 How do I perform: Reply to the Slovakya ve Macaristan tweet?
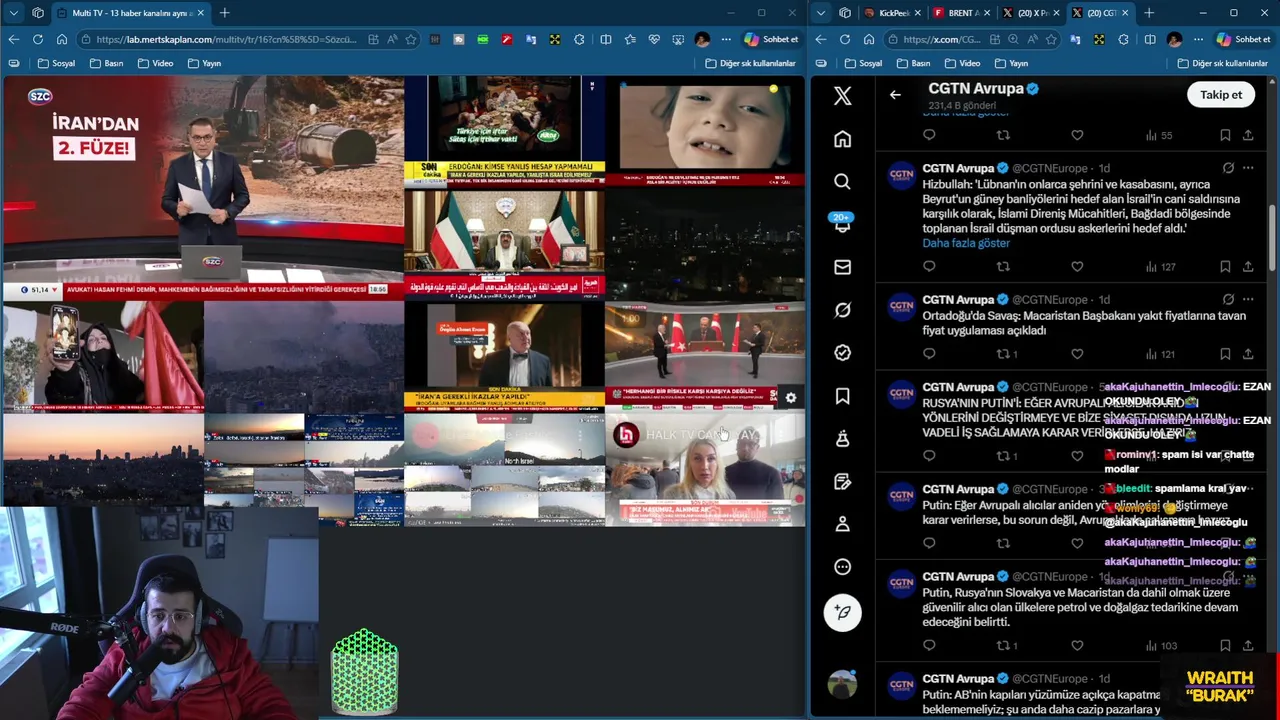click(929, 646)
